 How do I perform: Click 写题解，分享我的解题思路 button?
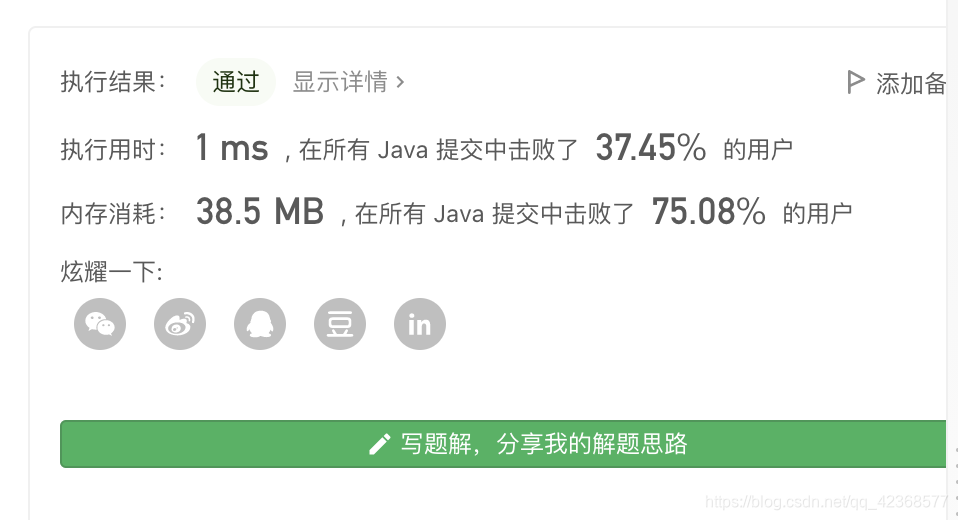click(503, 444)
